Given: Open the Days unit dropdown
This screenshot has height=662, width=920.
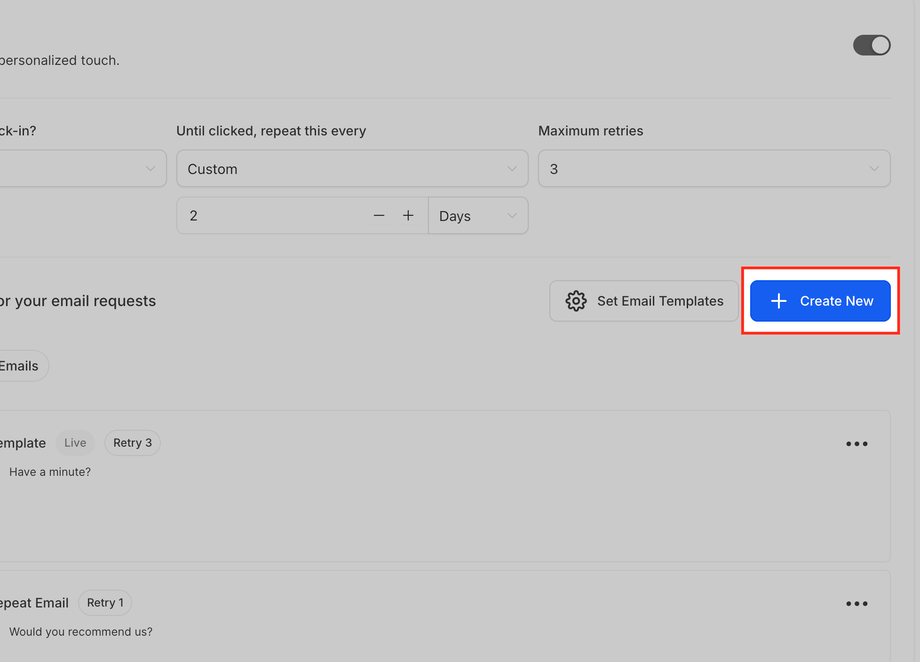Looking at the screenshot, I should 478,216.
